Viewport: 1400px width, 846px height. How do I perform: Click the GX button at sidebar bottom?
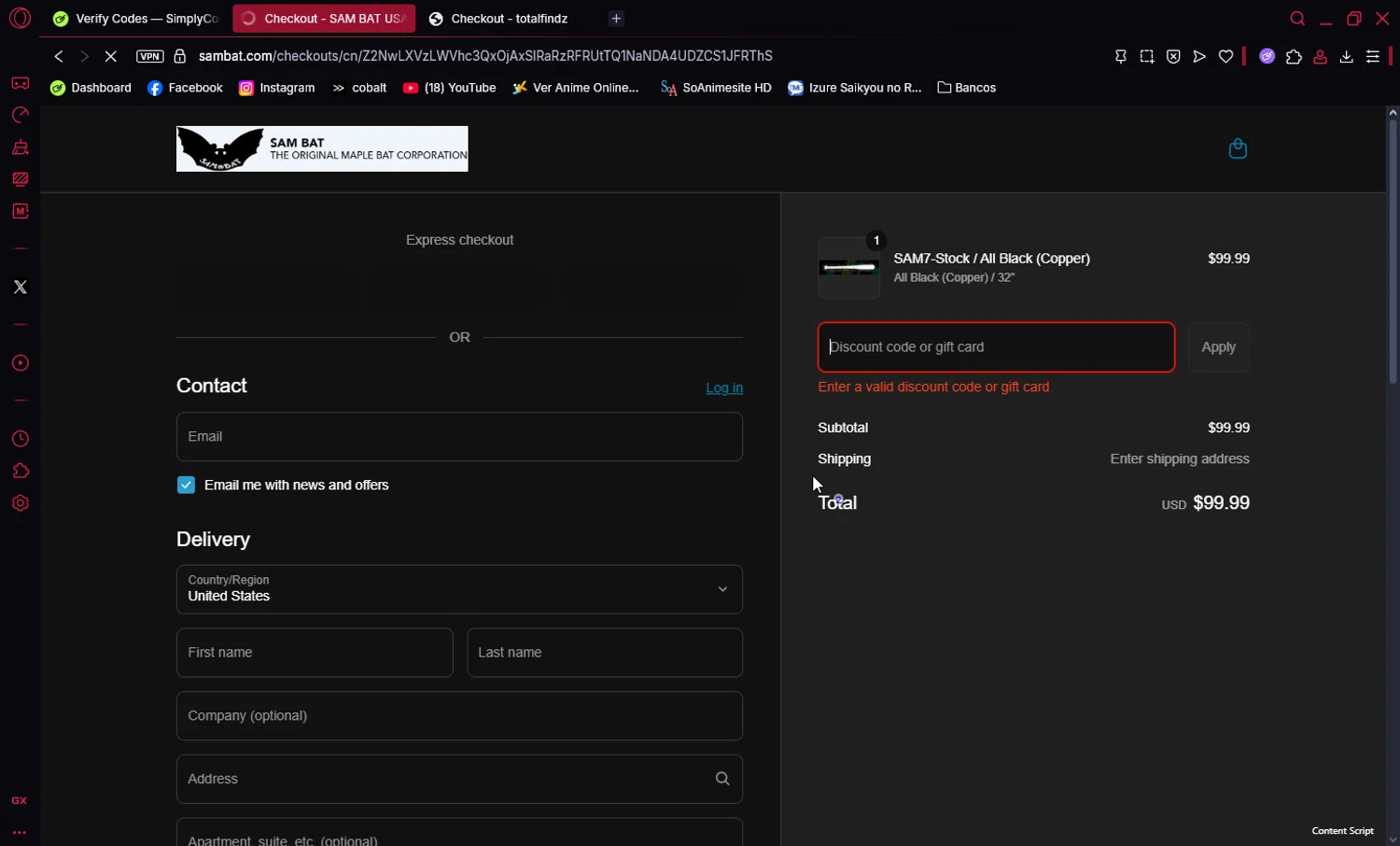coord(20,800)
